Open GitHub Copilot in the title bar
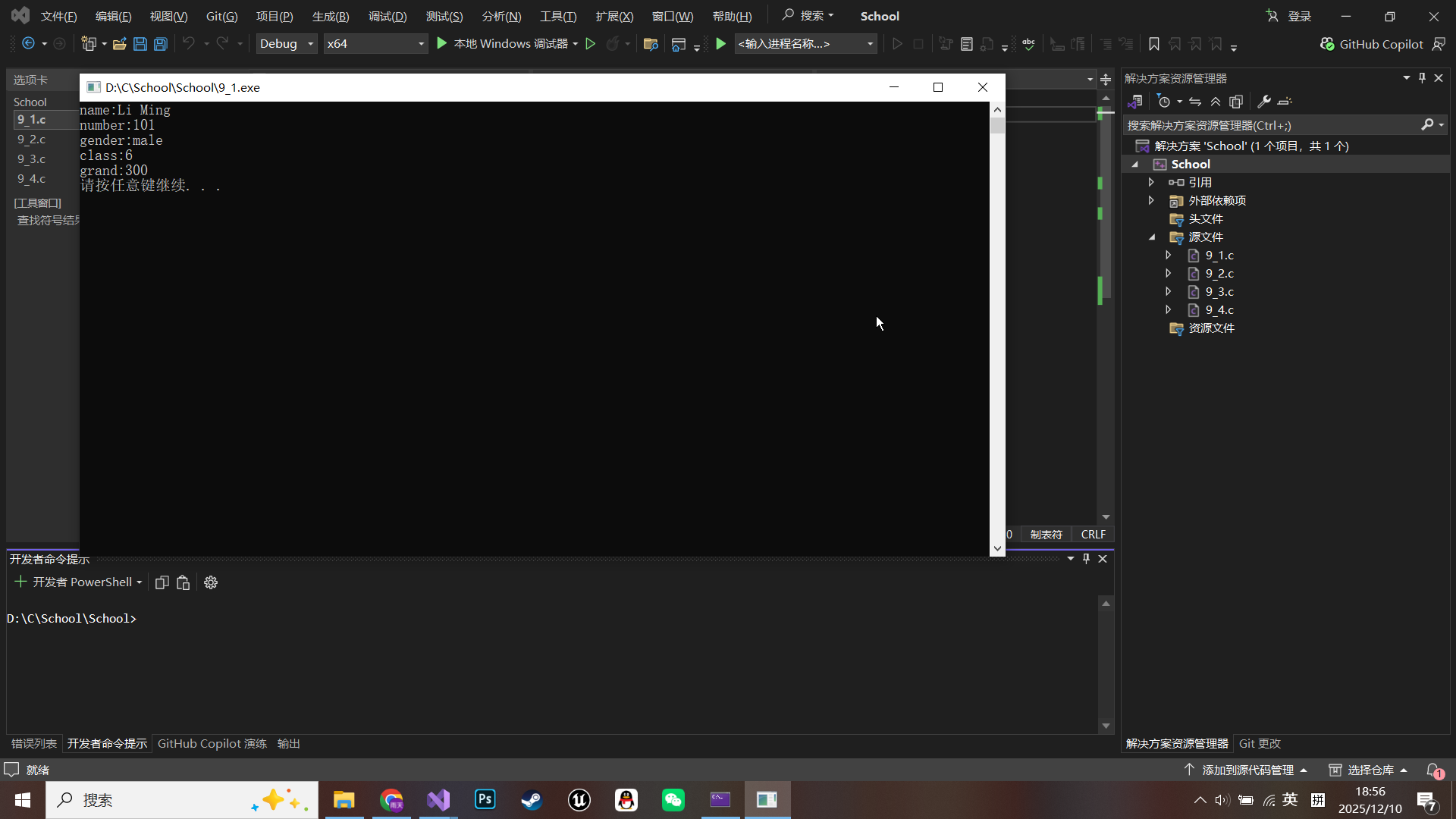Image resolution: width=1456 pixels, height=819 pixels. tap(1372, 44)
